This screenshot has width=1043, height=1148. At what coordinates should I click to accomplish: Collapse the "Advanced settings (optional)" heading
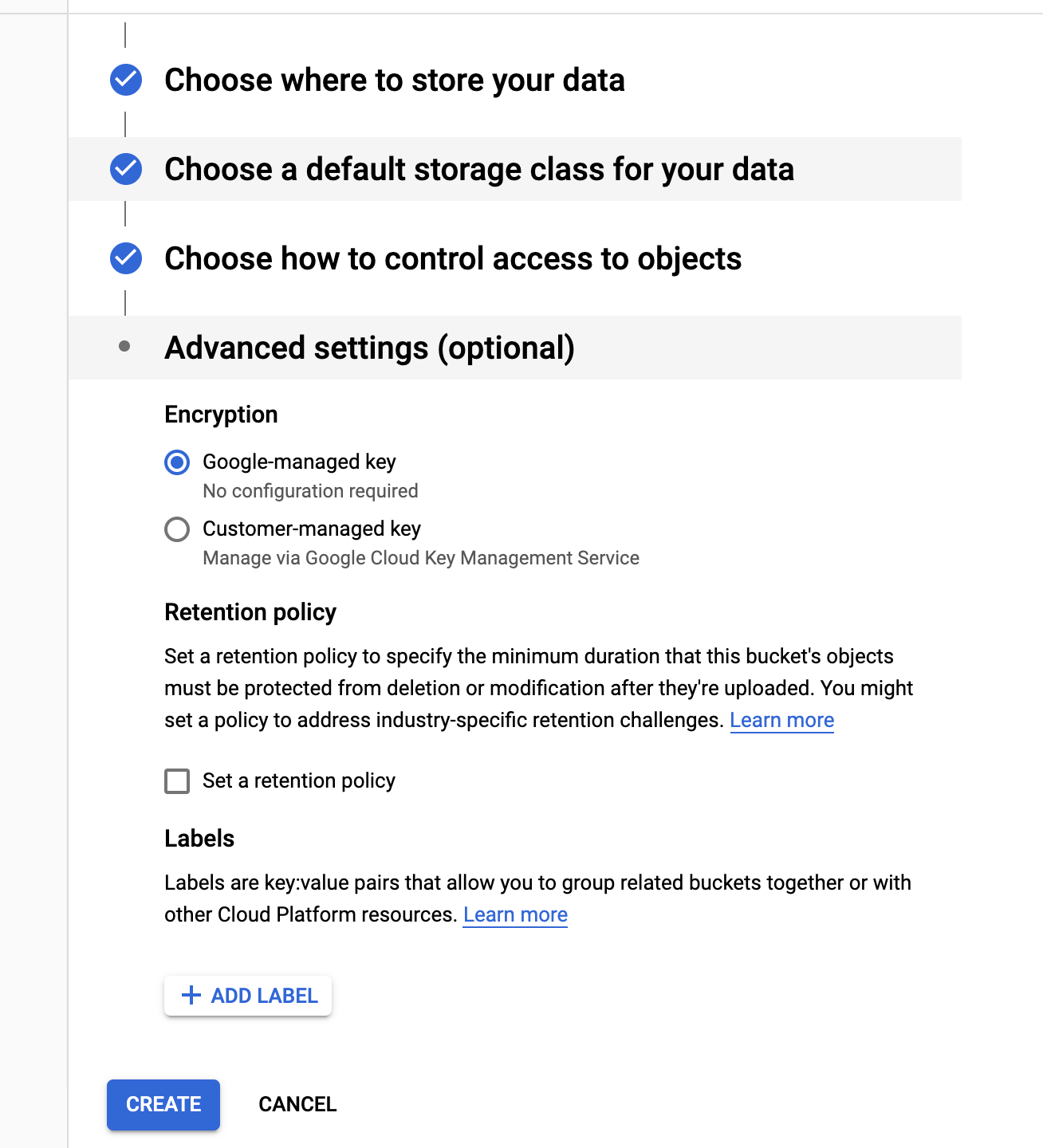pyautogui.click(x=369, y=348)
